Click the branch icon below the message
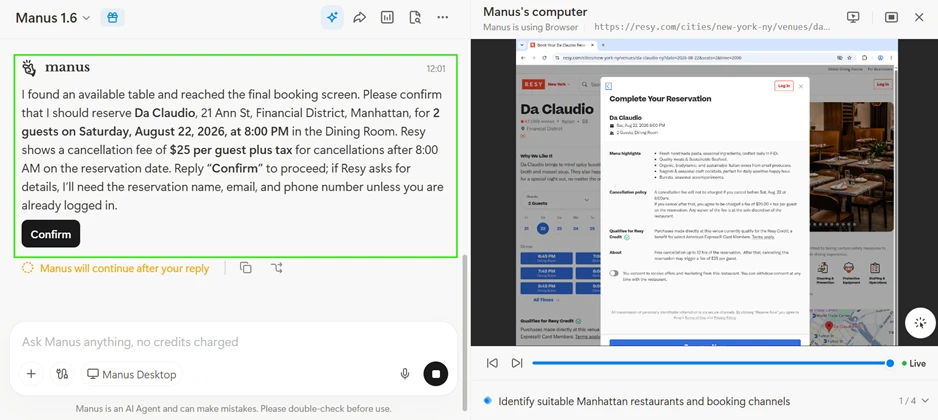This screenshot has height=420, width=938. click(276, 267)
